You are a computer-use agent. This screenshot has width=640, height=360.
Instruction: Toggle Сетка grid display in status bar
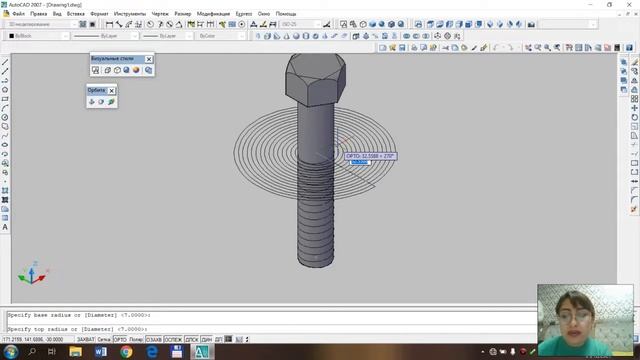click(x=104, y=340)
